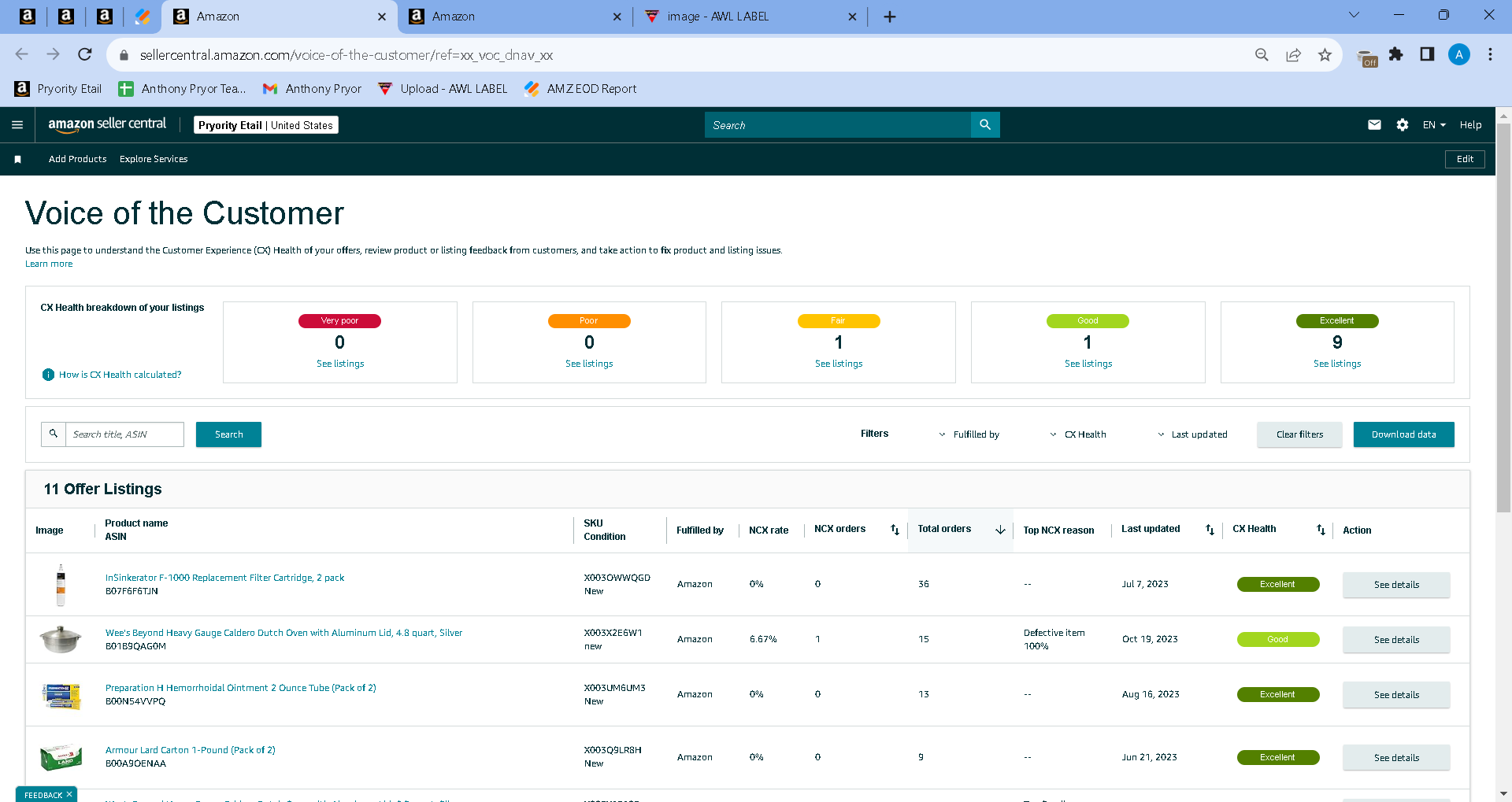Screen dimensions: 1512x802
Task: Click the Wee's Beyond Dutch Oven thumbnail
Action: pos(61,639)
